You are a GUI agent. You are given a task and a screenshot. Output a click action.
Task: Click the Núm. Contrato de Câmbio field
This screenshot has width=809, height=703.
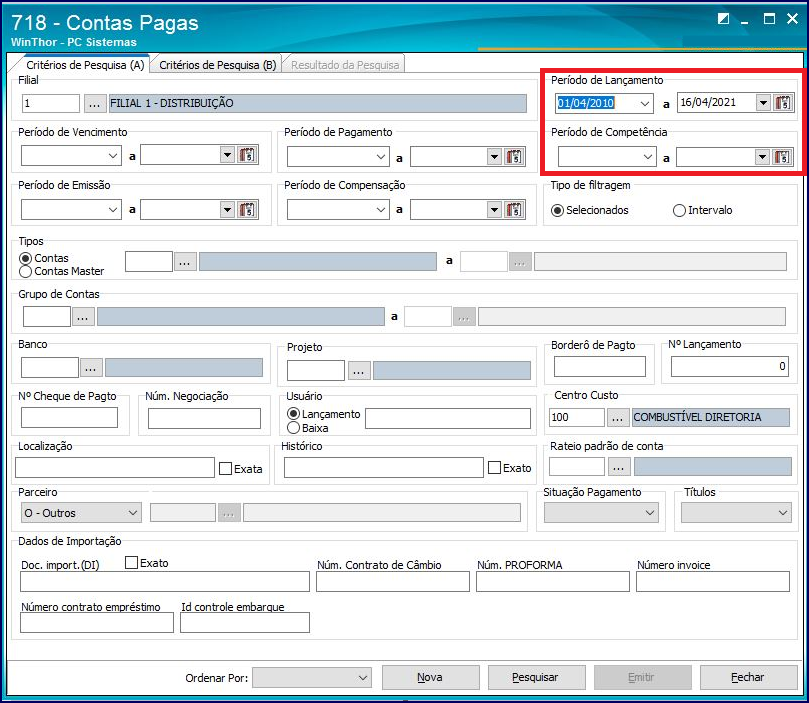point(393,581)
